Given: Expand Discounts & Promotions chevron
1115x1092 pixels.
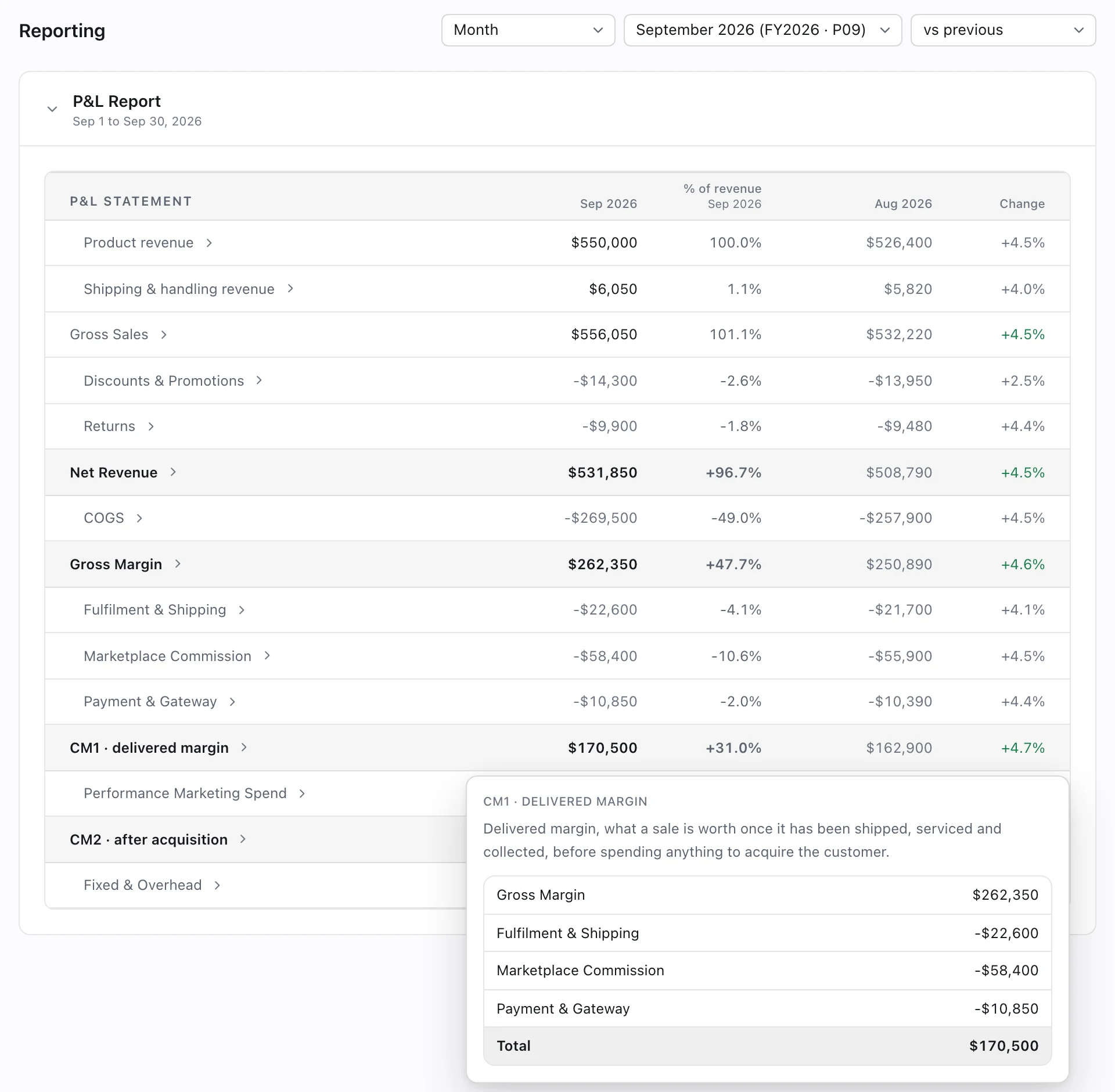Looking at the screenshot, I should (260, 380).
